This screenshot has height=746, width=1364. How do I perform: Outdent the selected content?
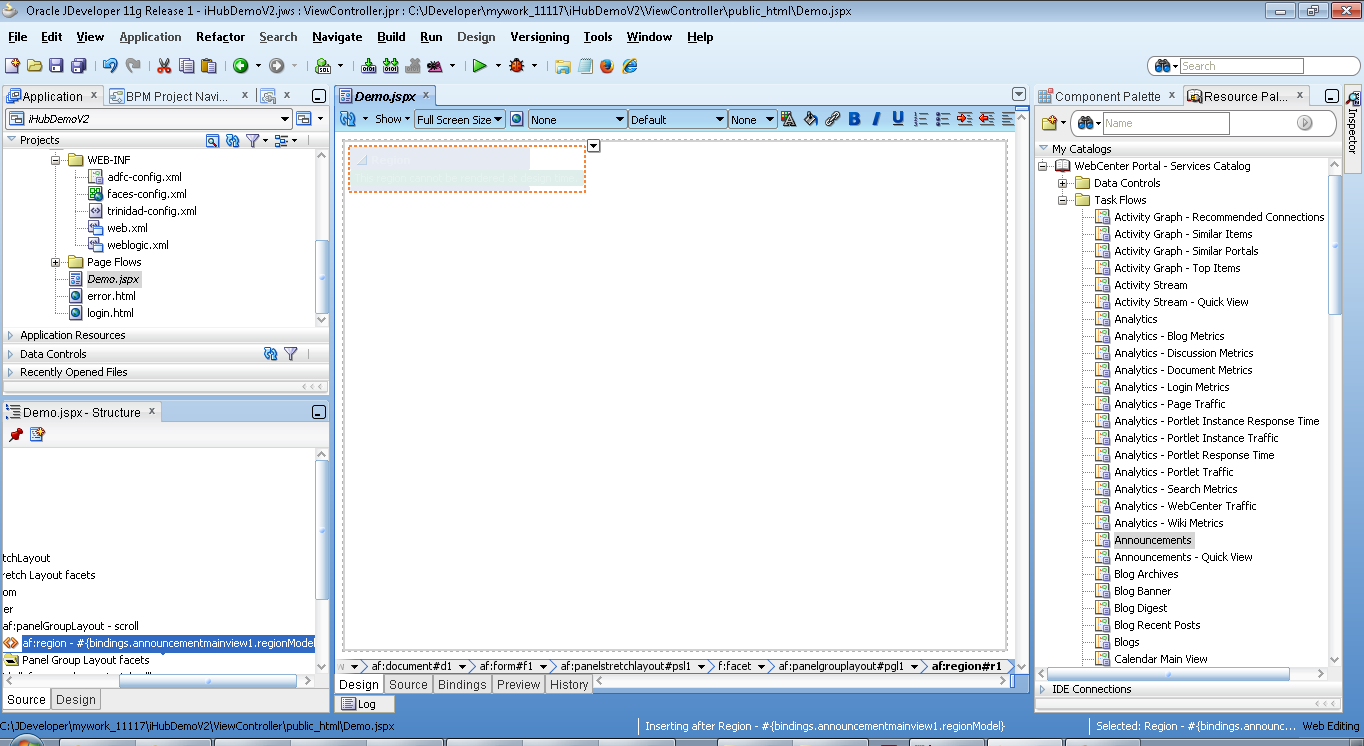point(987,119)
